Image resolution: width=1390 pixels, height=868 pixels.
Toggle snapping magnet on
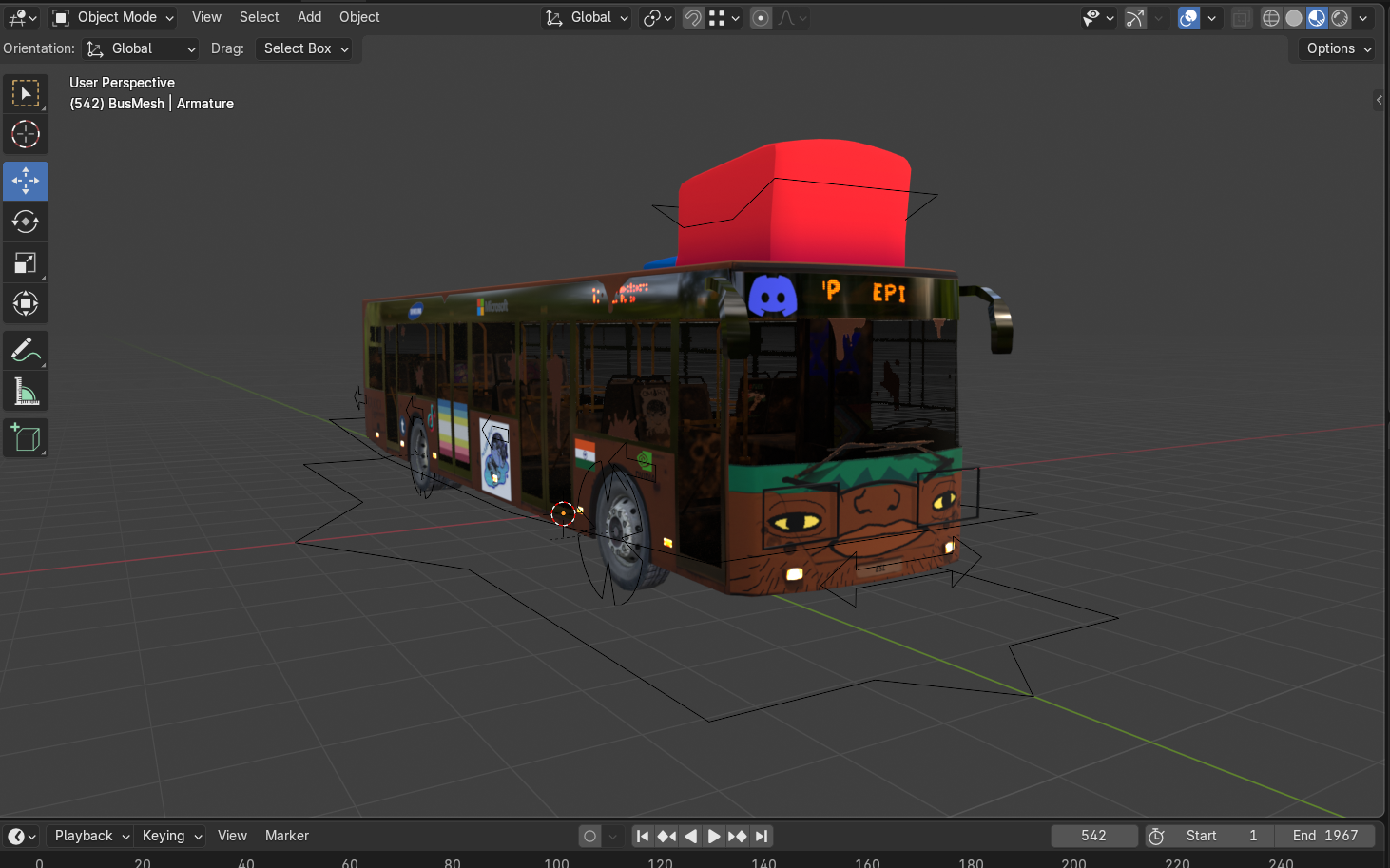pos(693,18)
